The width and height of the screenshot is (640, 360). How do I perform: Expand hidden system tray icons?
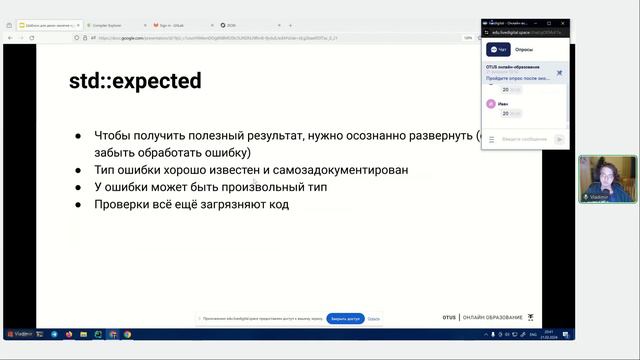point(486,334)
